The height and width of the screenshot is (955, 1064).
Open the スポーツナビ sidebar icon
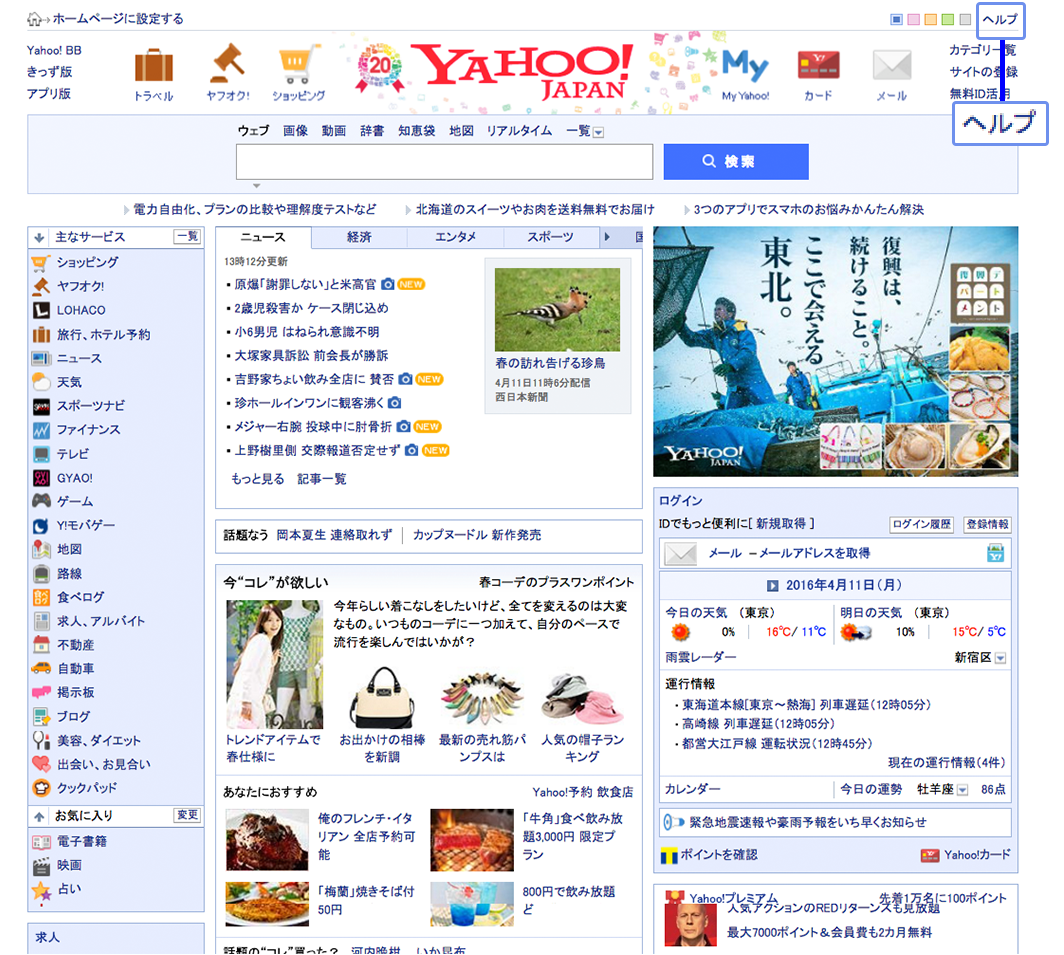pyautogui.click(x=41, y=406)
